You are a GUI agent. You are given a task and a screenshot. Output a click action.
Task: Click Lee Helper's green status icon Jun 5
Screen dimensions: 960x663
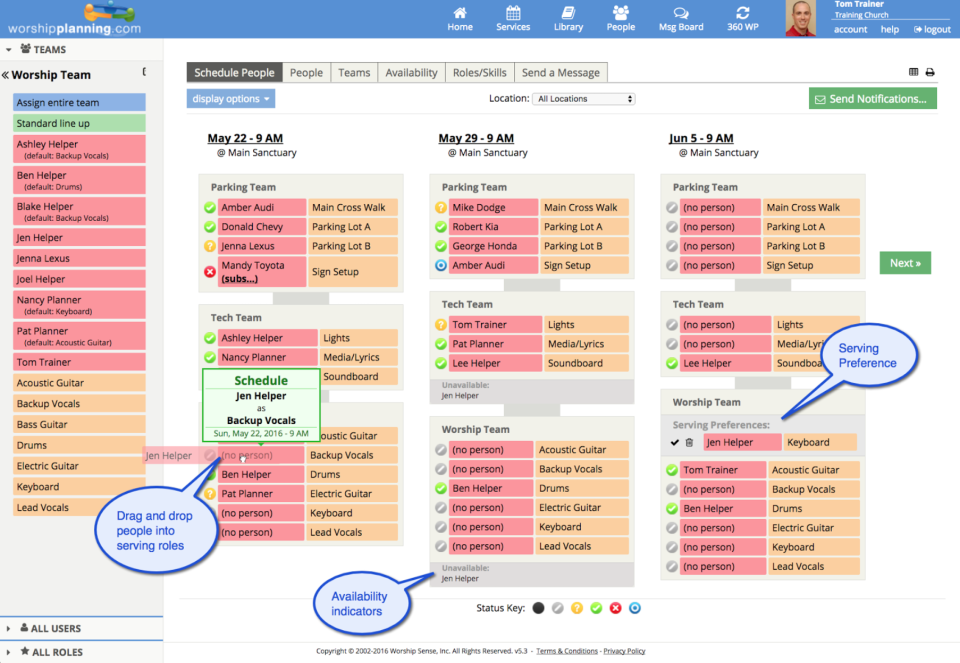(x=672, y=363)
